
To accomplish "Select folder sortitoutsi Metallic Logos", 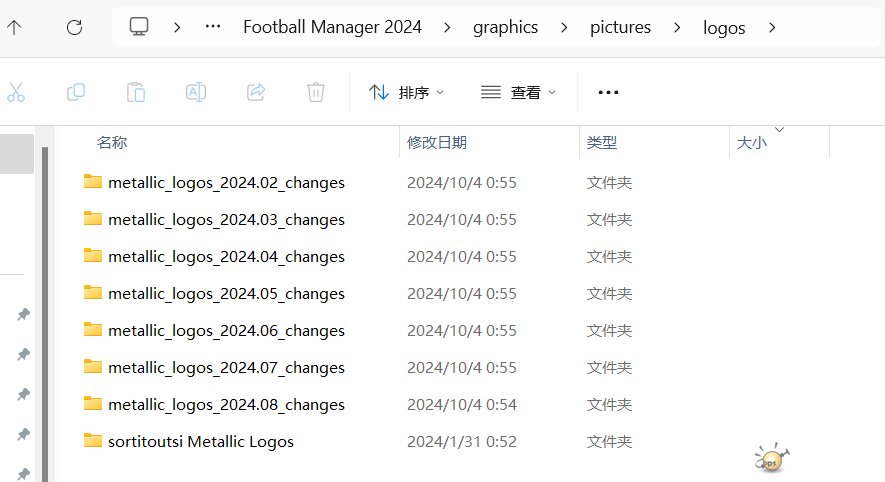I will pos(201,441).
